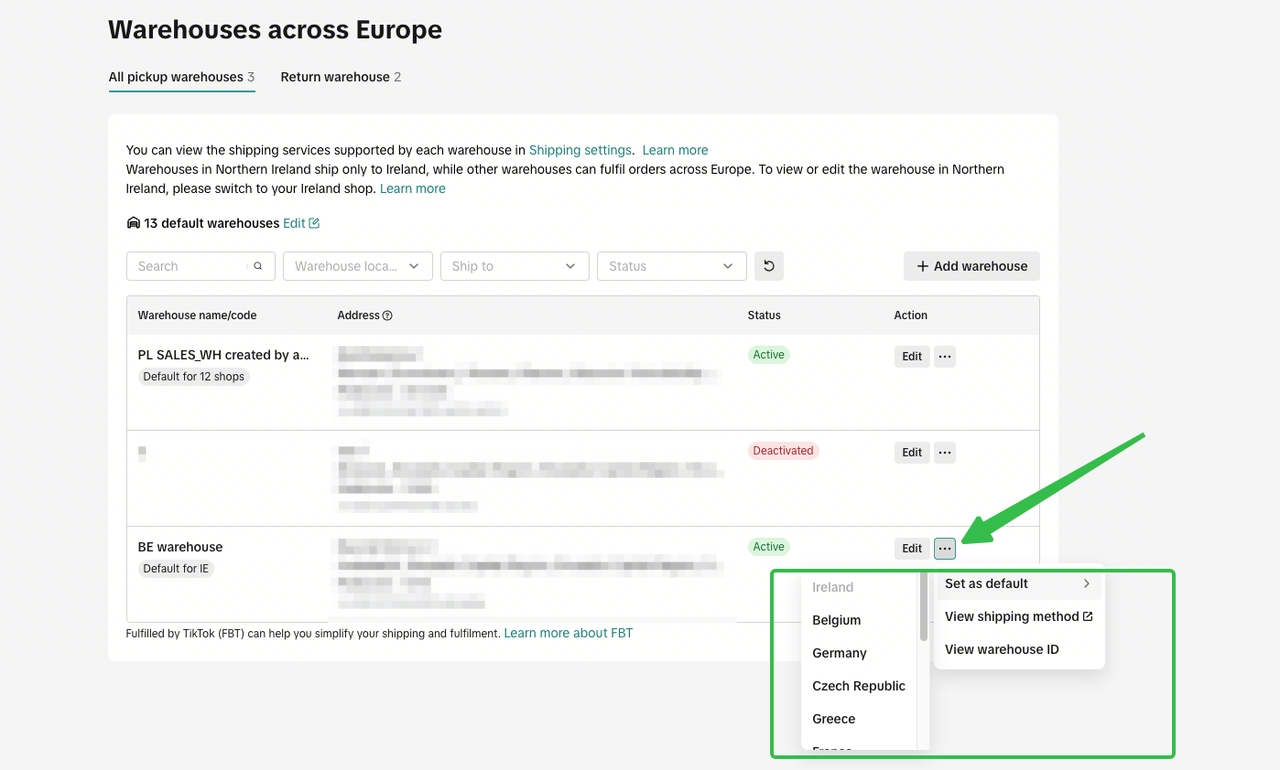Edit the Deactivated warehouse
Image resolution: width=1280 pixels, height=770 pixels.
tap(912, 452)
